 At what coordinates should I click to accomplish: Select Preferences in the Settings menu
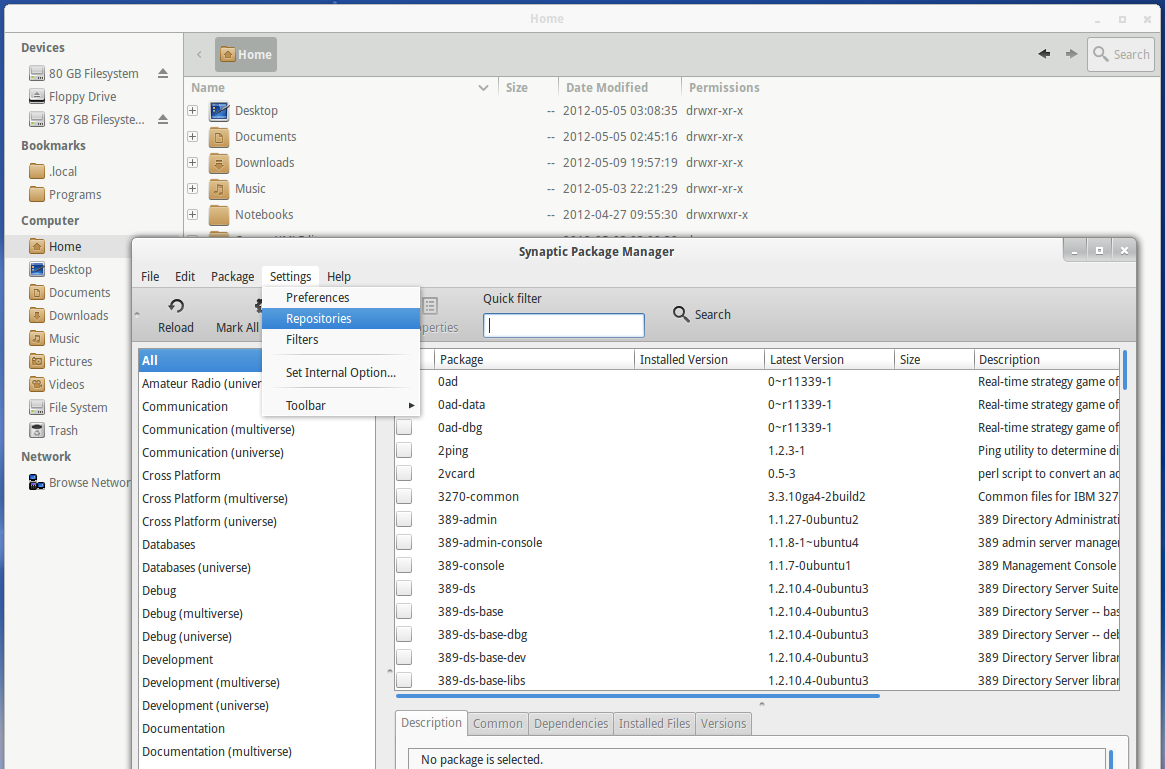pyautogui.click(x=341, y=297)
